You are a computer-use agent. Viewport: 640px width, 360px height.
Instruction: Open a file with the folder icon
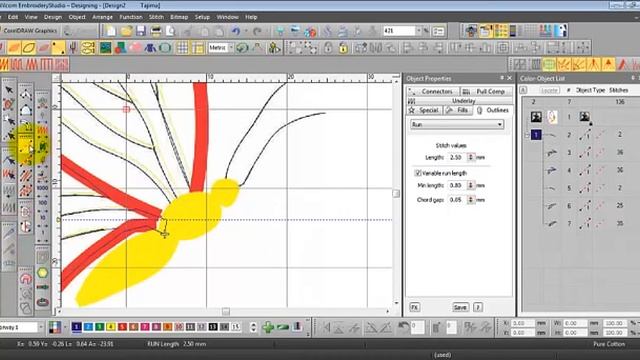tap(126, 31)
